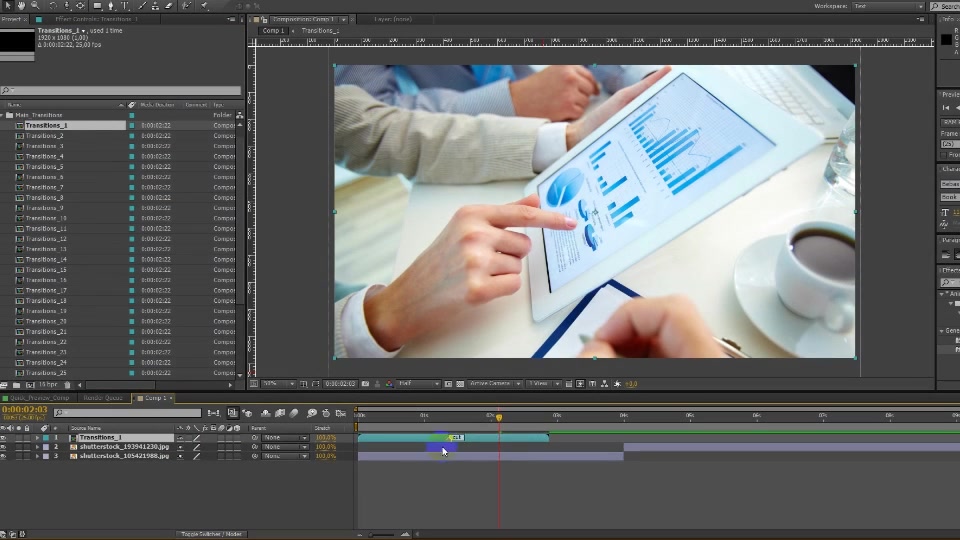This screenshot has height=540, width=960.
Task: Select the Hand tool
Action: click(21, 6)
